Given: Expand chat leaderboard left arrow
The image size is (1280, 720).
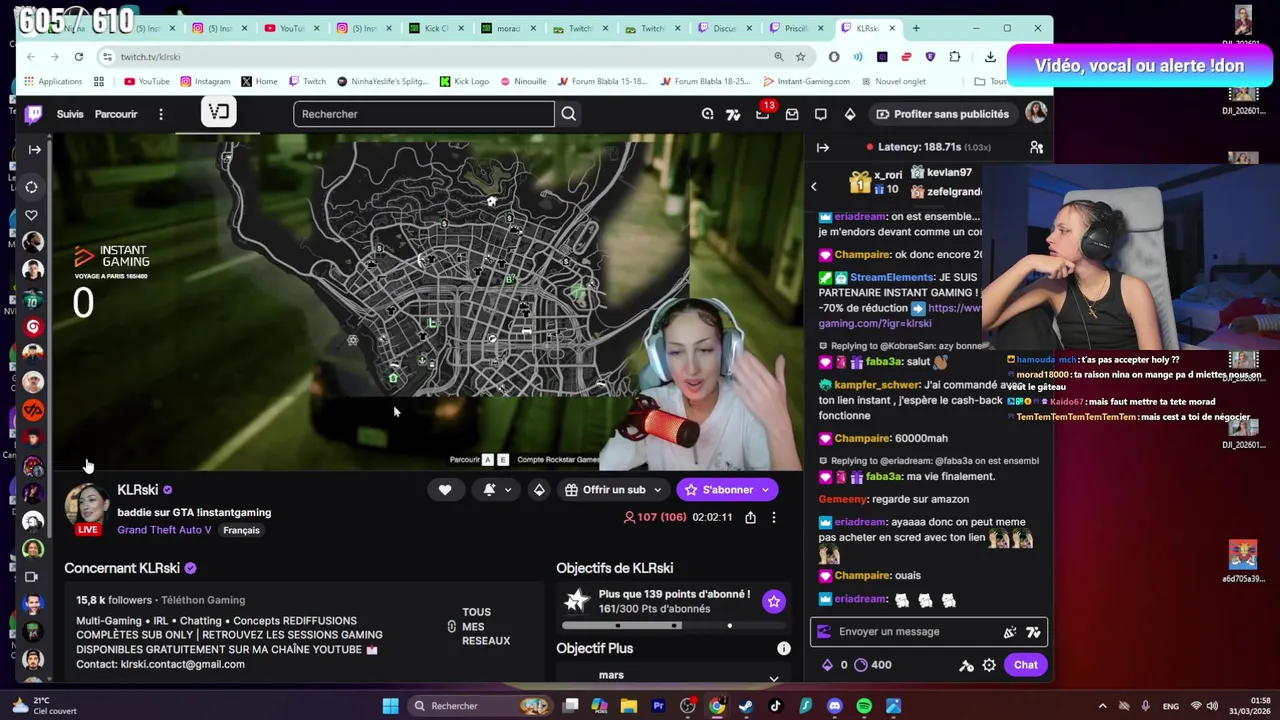Looking at the screenshot, I should tap(814, 186).
